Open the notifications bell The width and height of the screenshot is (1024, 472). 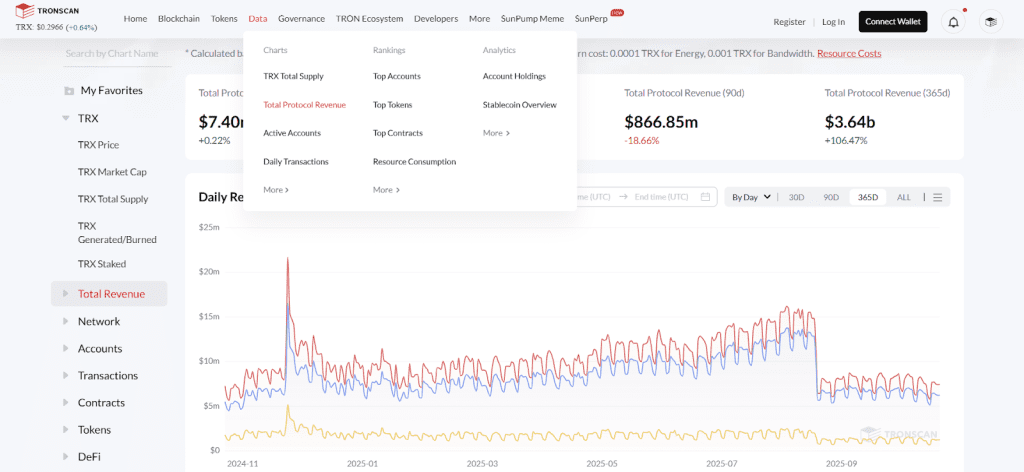[x=953, y=21]
